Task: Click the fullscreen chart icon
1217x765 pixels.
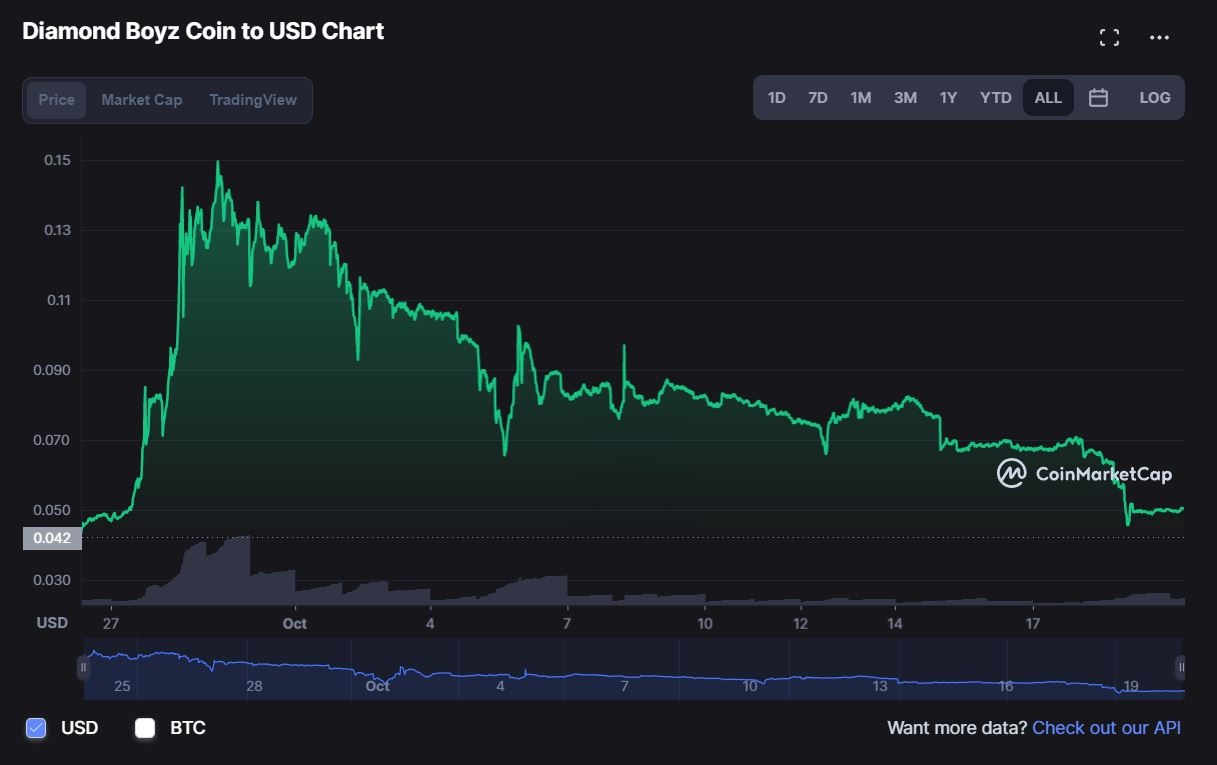Action: (1109, 38)
